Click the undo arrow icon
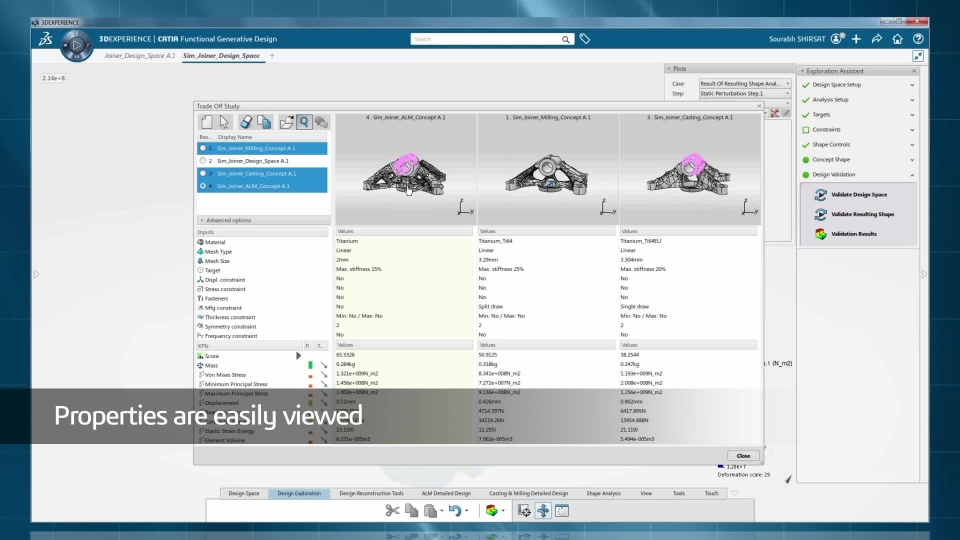The width and height of the screenshot is (960, 540). (454, 511)
